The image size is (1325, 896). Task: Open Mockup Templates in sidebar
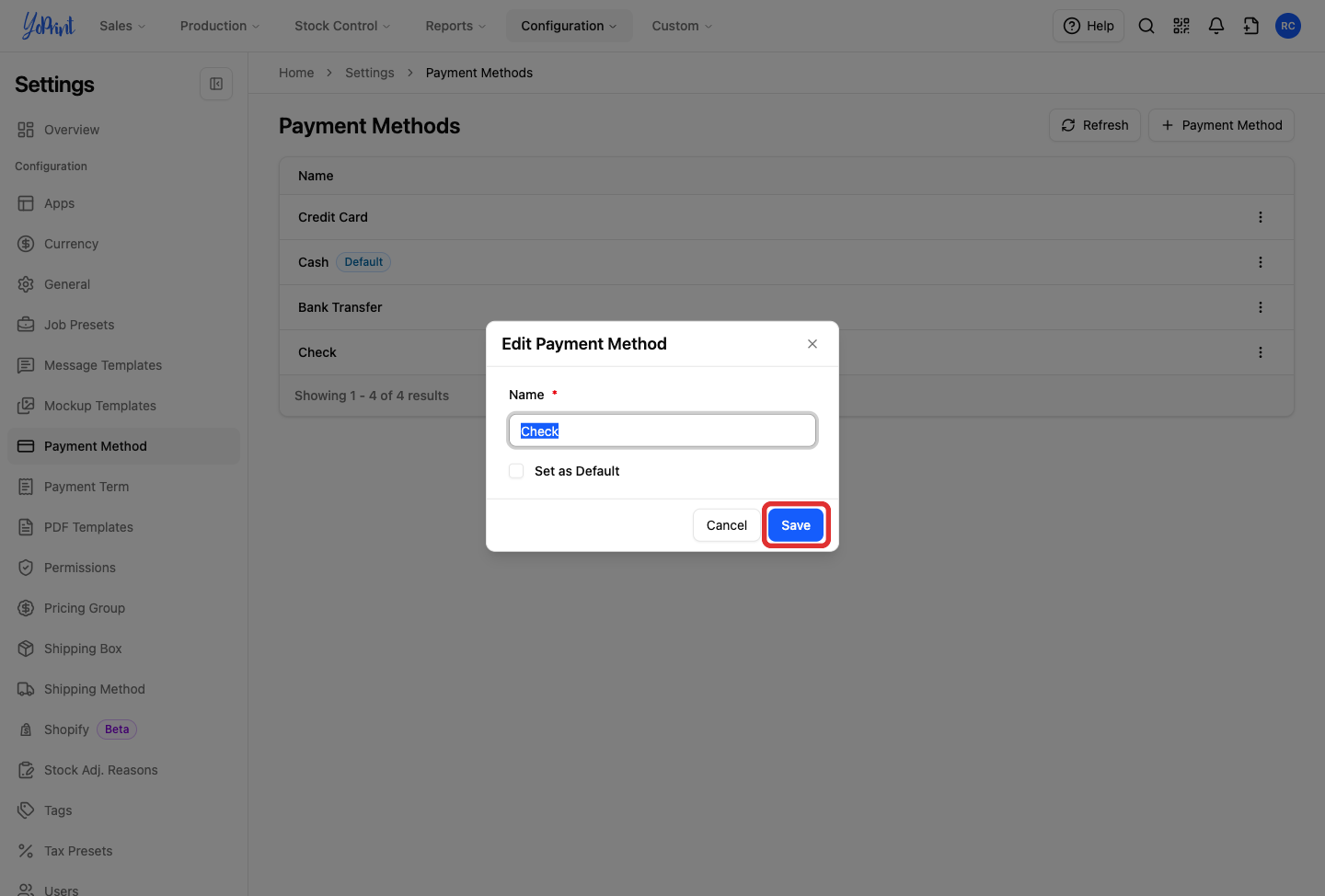(123, 406)
